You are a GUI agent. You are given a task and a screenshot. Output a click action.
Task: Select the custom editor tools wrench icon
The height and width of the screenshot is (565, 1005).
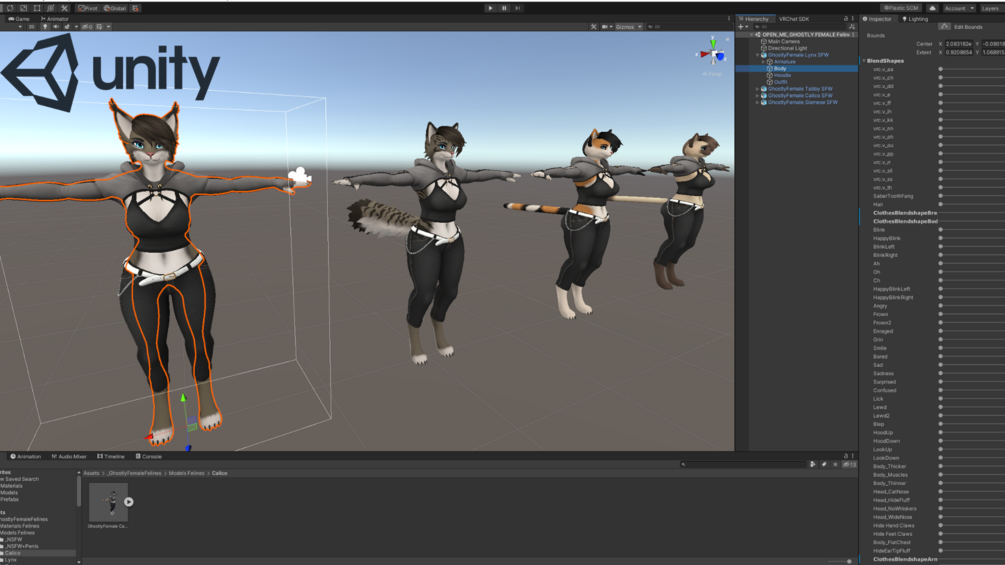pyautogui.click(x=64, y=8)
